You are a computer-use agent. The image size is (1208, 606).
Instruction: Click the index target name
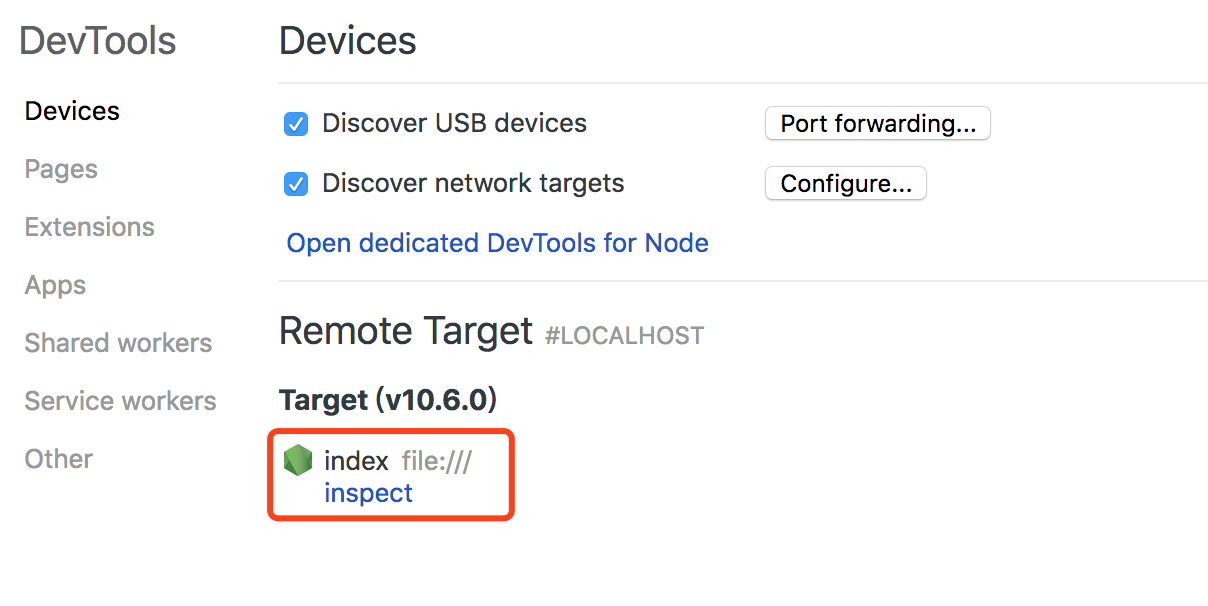tap(356, 461)
